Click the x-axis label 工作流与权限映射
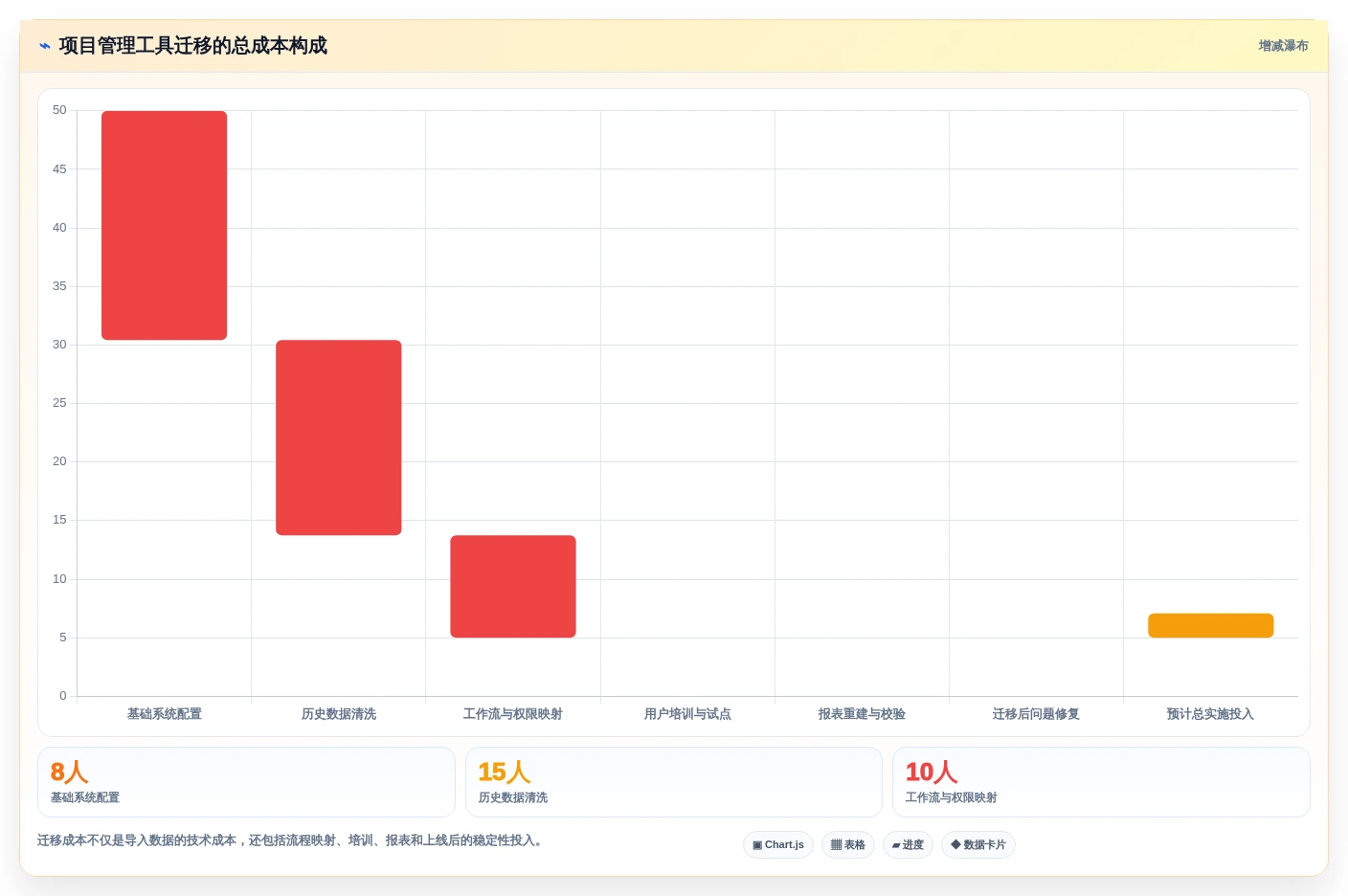This screenshot has width=1348, height=896. coord(513,714)
